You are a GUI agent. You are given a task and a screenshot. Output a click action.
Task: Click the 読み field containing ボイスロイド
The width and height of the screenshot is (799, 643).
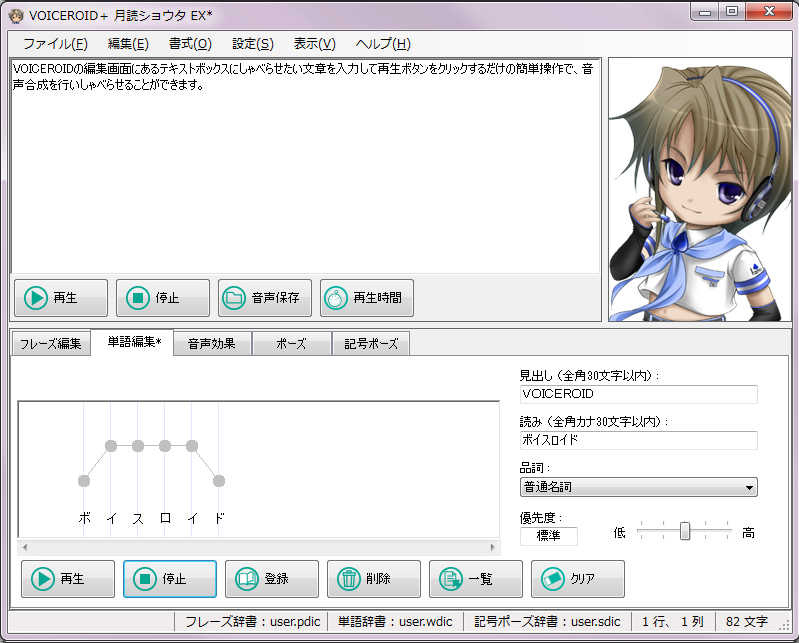[638, 440]
